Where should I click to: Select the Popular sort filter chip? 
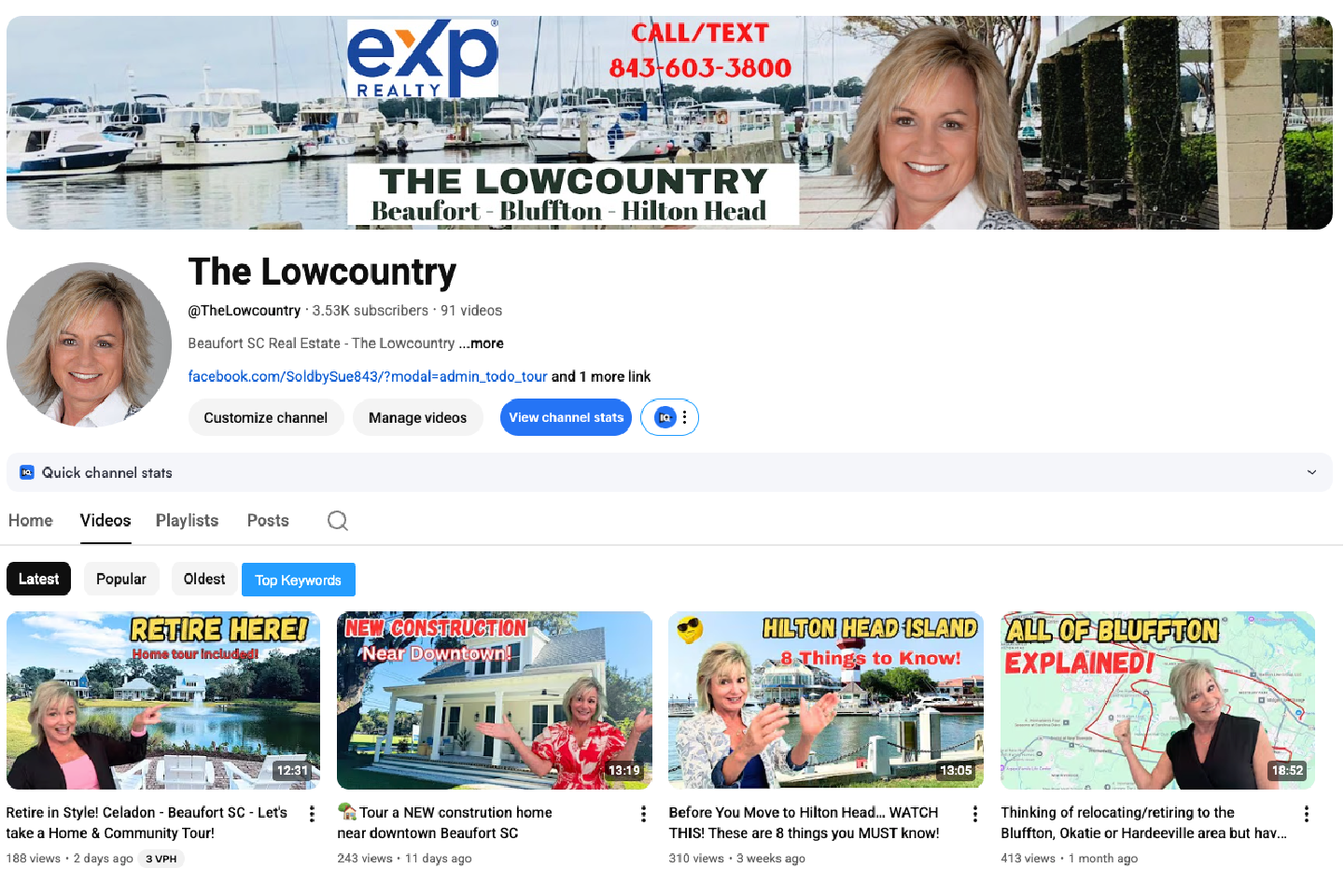click(121, 579)
